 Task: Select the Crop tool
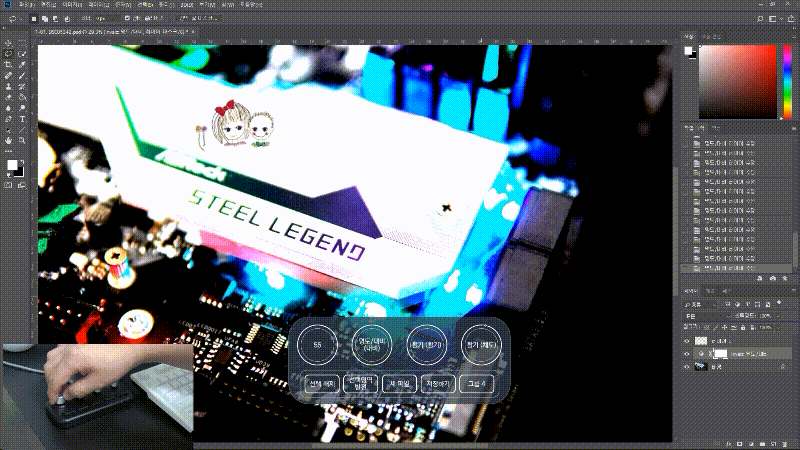8,65
